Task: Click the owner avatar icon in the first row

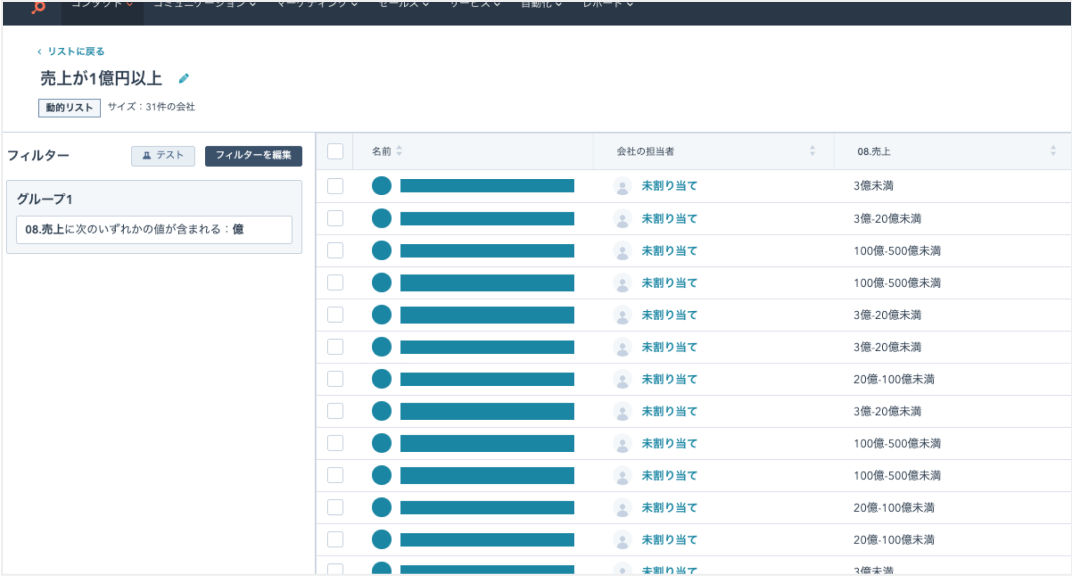Action: (622, 186)
